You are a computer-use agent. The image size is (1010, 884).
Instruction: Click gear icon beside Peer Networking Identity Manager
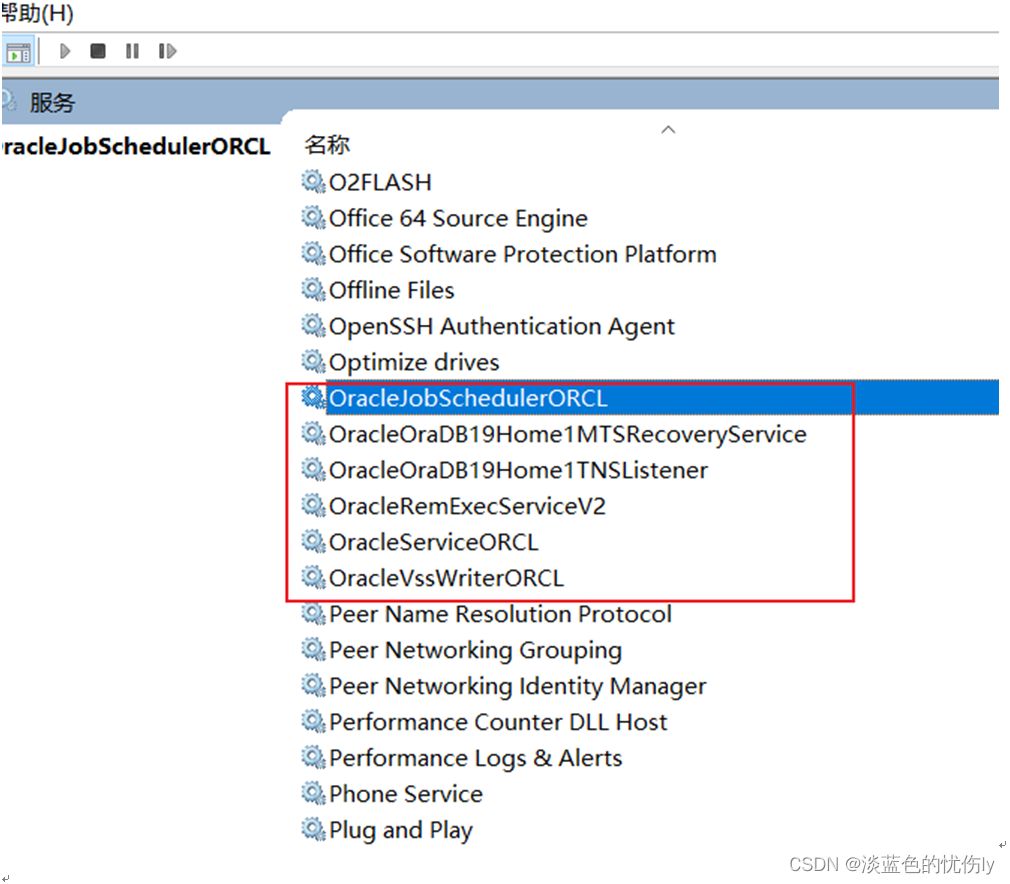(x=314, y=686)
